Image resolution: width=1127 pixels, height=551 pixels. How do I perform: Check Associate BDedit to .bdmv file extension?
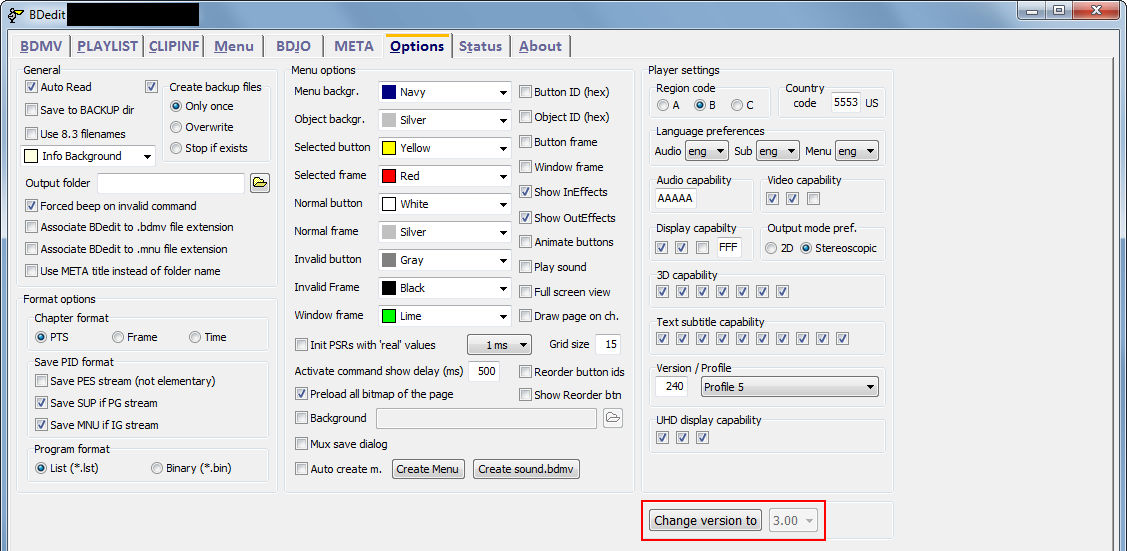31,227
